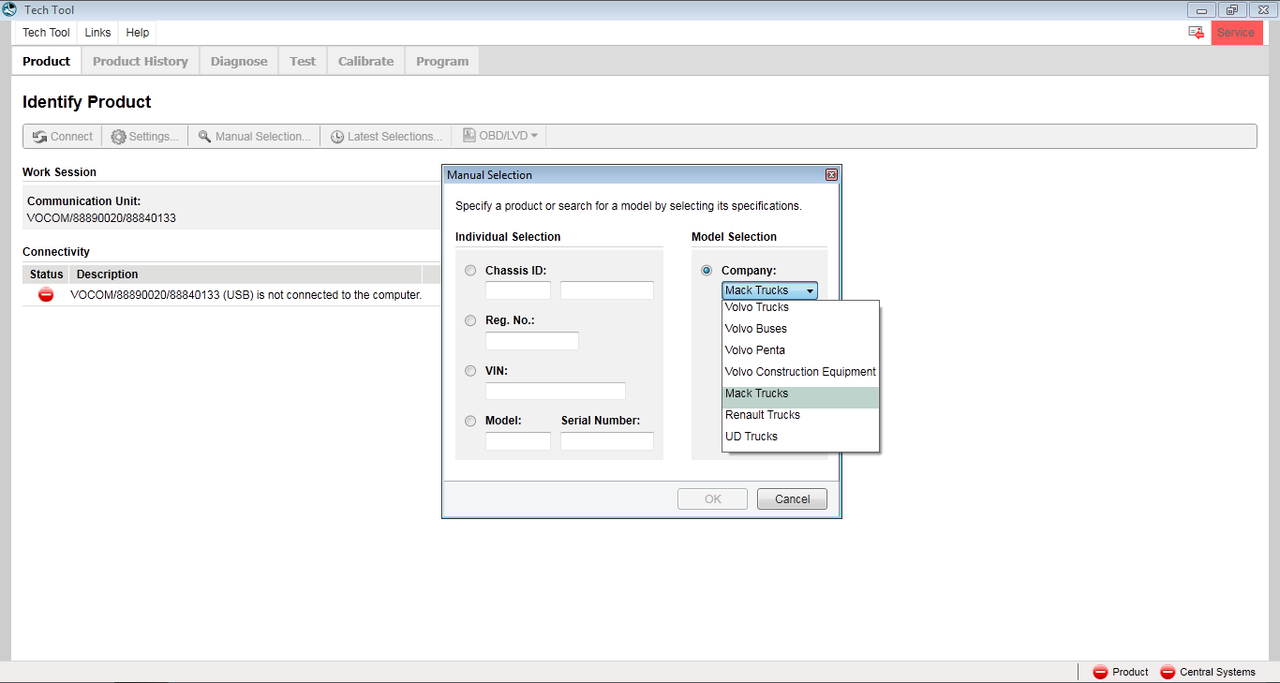The width and height of the screenshot is (1280, 683).
Task: Close the Manual Selection dialog
Action: click(x=831, y=175)
